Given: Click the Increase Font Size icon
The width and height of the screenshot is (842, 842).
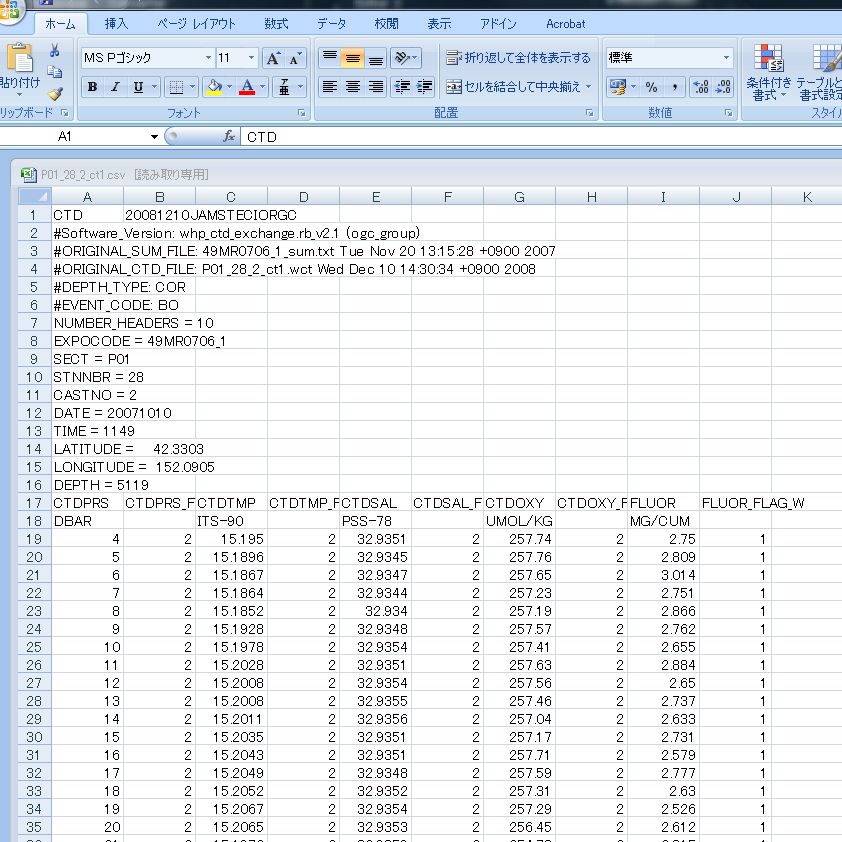Looking at the screenshot, I should [x=273, y=58].
